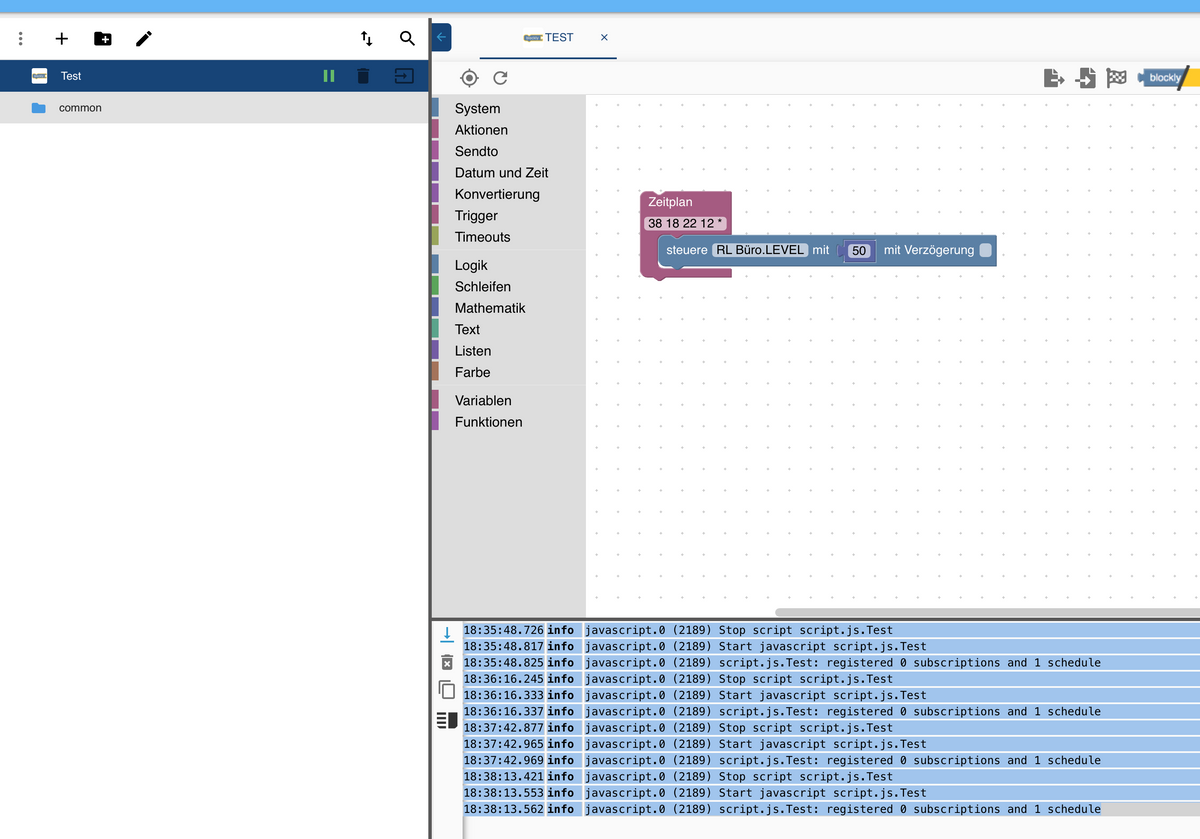Click the export blocks icon
The height and width of the screenshot is (839, 1200).
(1053, 78)
